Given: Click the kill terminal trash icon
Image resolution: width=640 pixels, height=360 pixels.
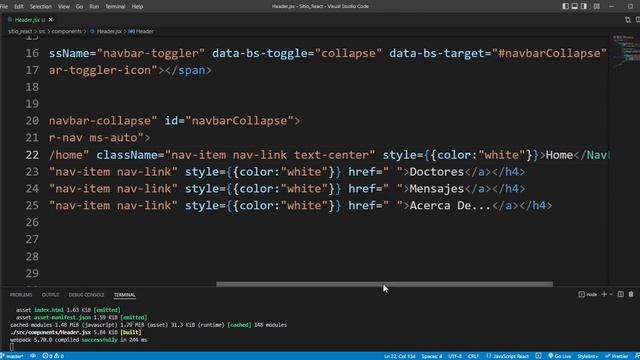Looking at the screenshot, I should [631, 294].
